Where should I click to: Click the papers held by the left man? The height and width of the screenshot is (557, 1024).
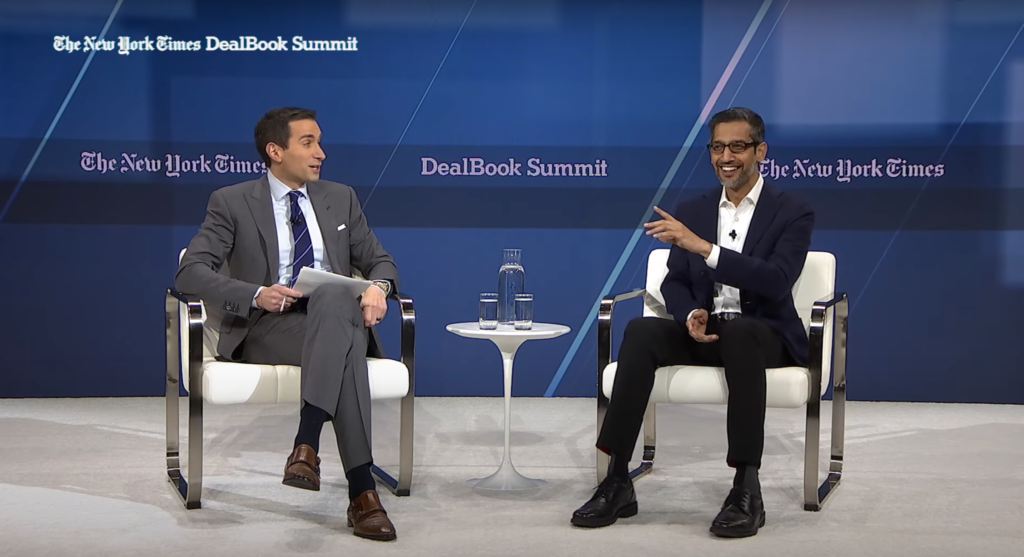[x=330, y=281]
